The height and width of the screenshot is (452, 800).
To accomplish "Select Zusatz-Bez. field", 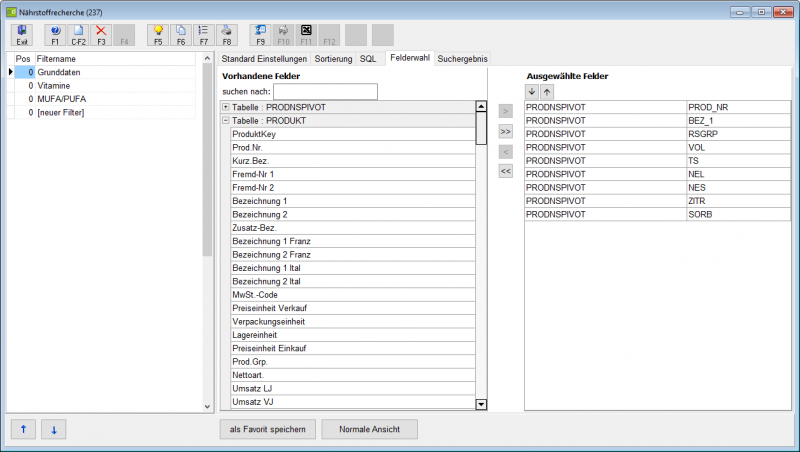I will click(353, 228).
